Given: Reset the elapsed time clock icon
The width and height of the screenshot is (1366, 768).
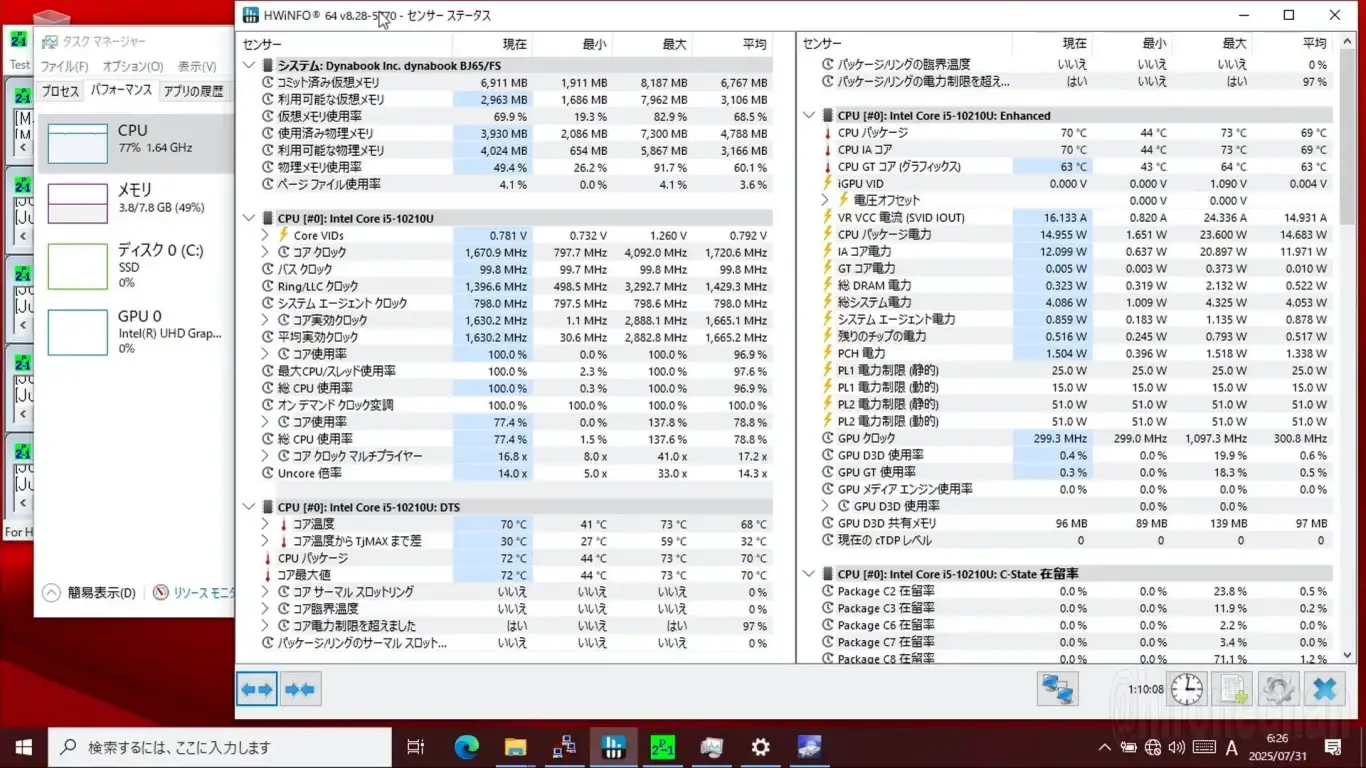Looking at the screenshot, I should click(x=1187, y=689).
